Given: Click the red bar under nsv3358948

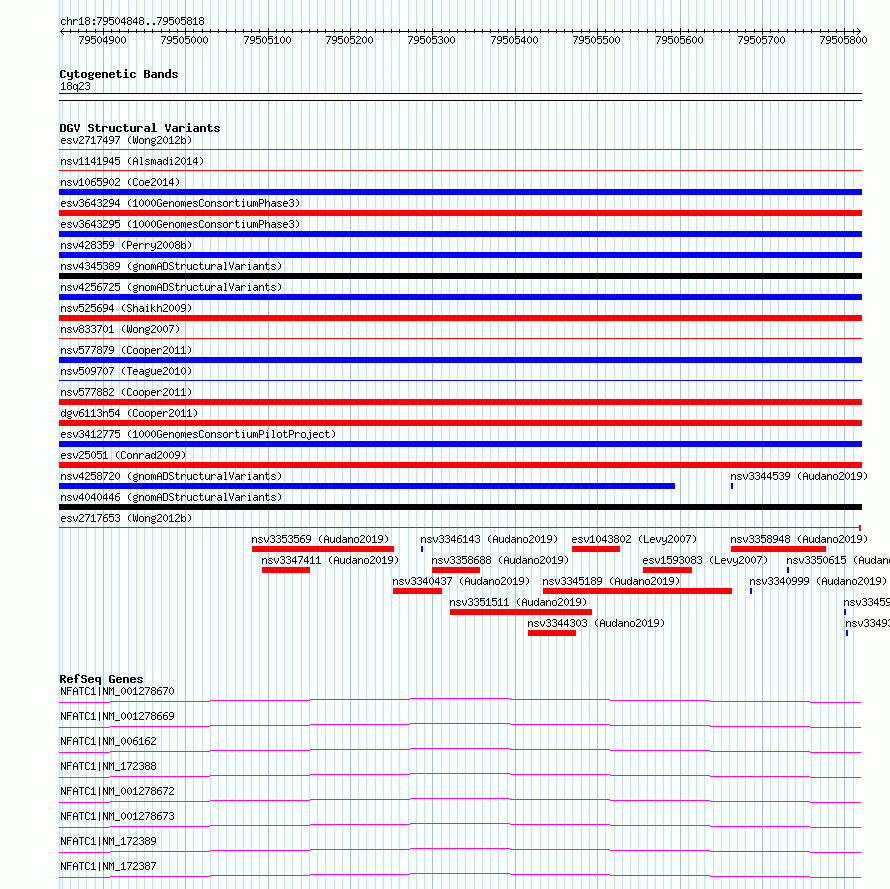Looking at the screenshot, I should pos(778,549).
